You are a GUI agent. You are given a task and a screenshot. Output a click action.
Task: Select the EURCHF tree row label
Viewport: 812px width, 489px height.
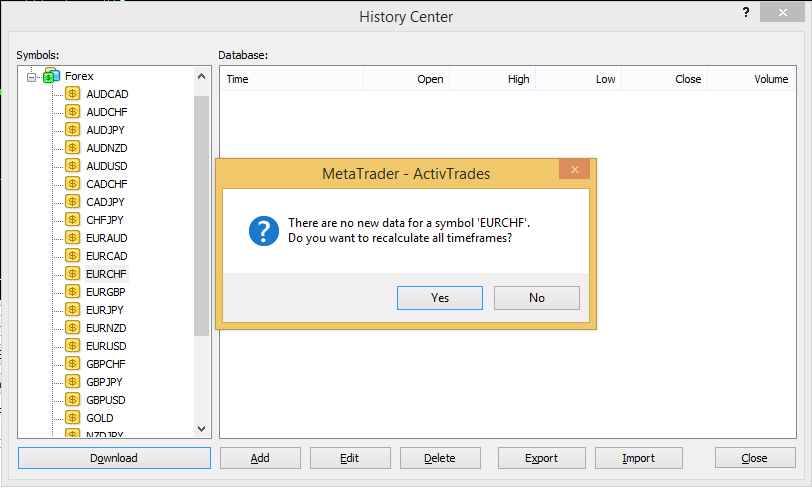pos(106,274)
